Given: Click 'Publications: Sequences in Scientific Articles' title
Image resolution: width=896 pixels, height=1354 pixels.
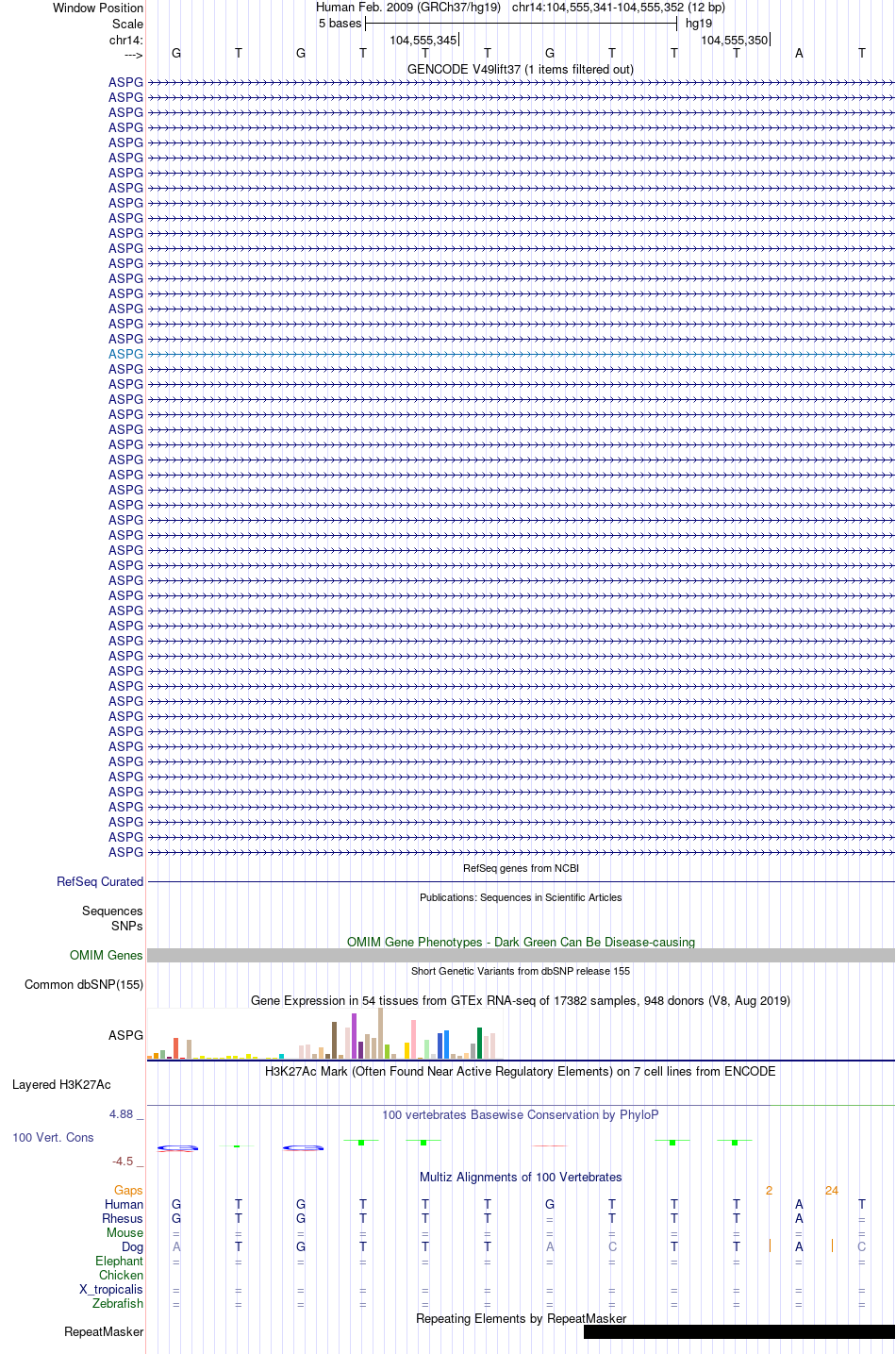Looking at the screenshot, I should click(521, 897).
